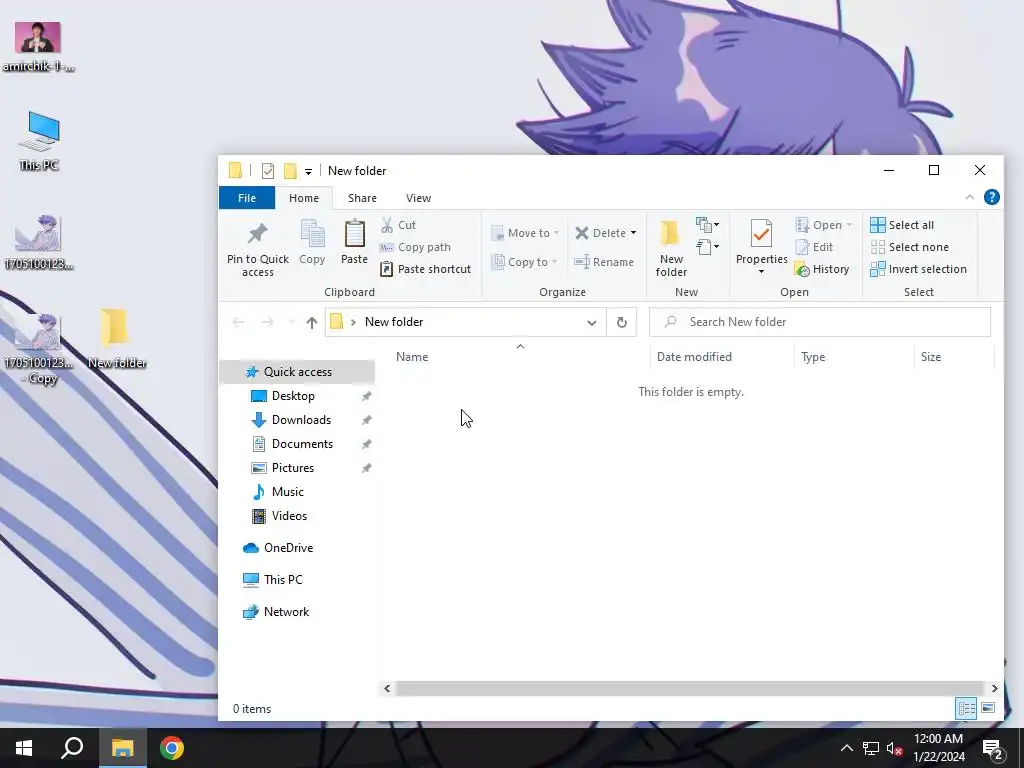Open the Easy access dropdown
This screenshot has width=1024, height=768.
707,247
